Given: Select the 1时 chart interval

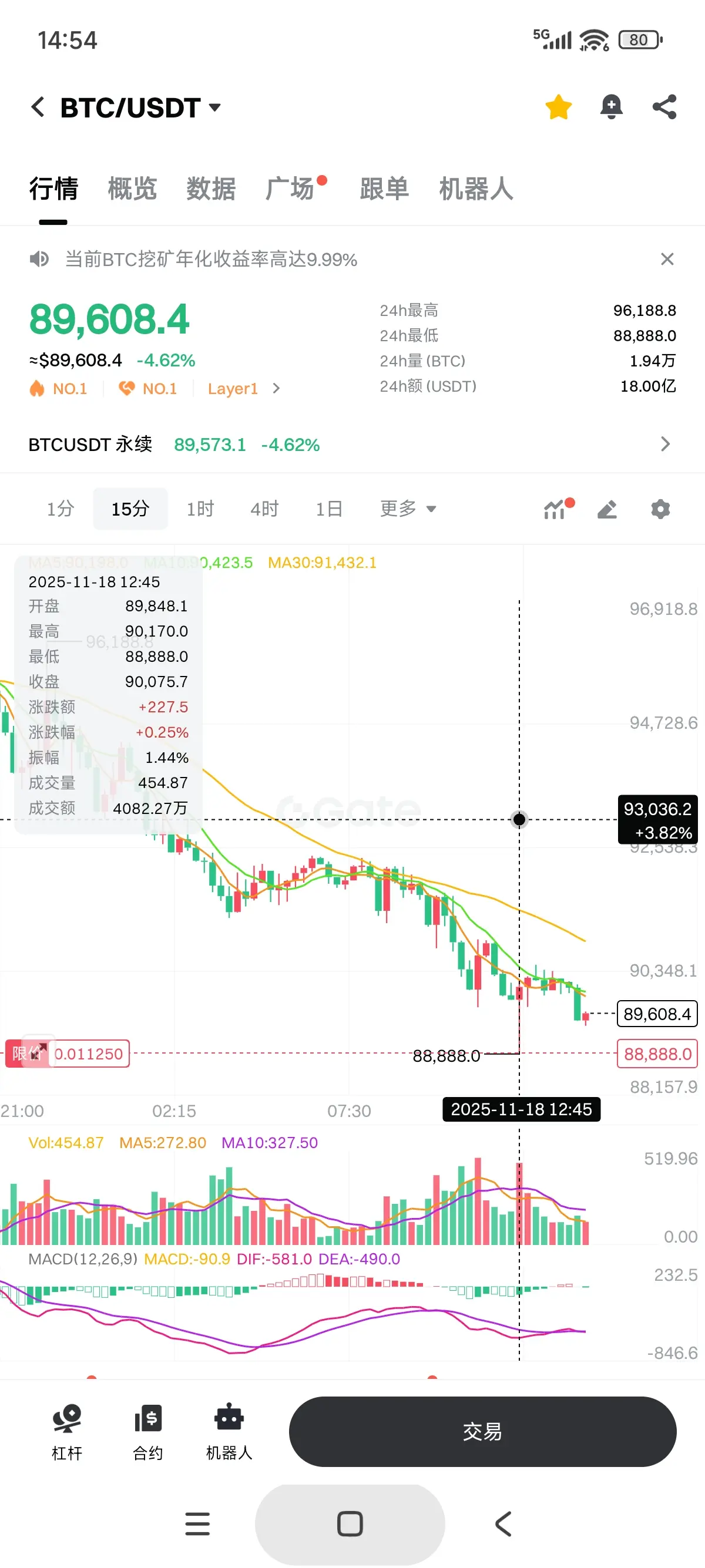Looking at the screenshot, I should (x=200, y=509).
